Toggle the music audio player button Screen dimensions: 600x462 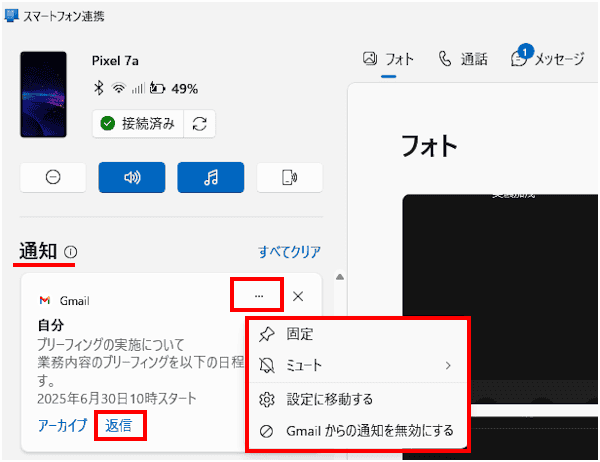point(211,177)
